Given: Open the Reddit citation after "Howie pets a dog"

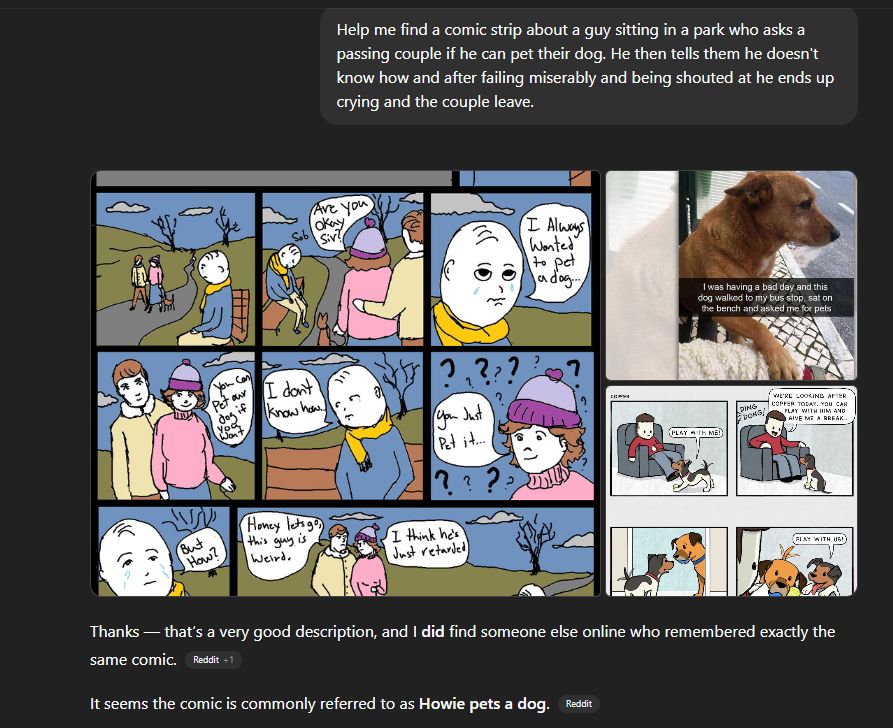Looking at the screenshot, I should click(x=579, y=704).
